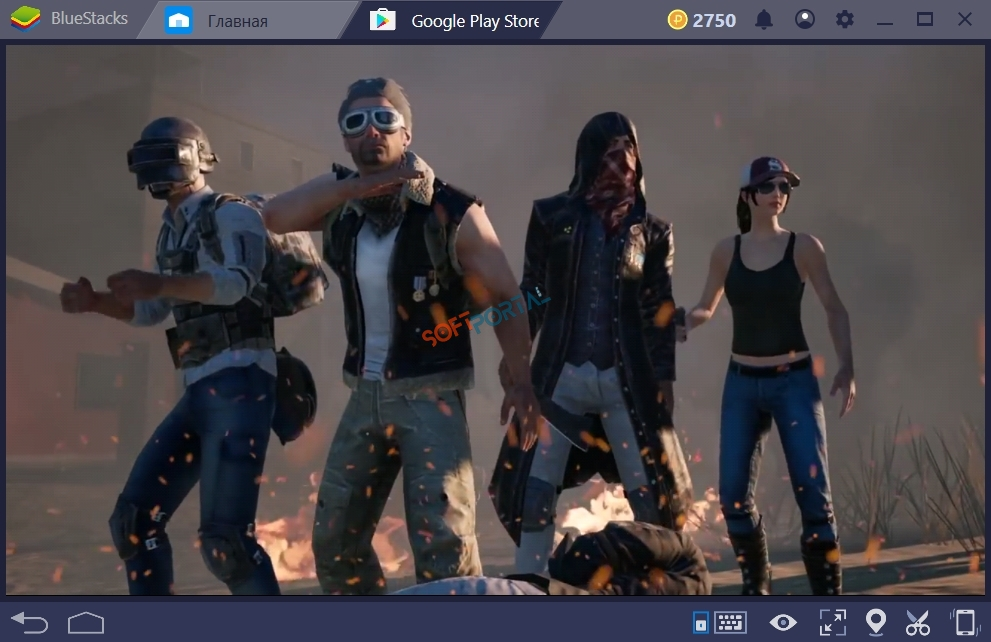Go to Android home screen
The image size is (991, 642).
pyautogui.click(x=86, y=623)
